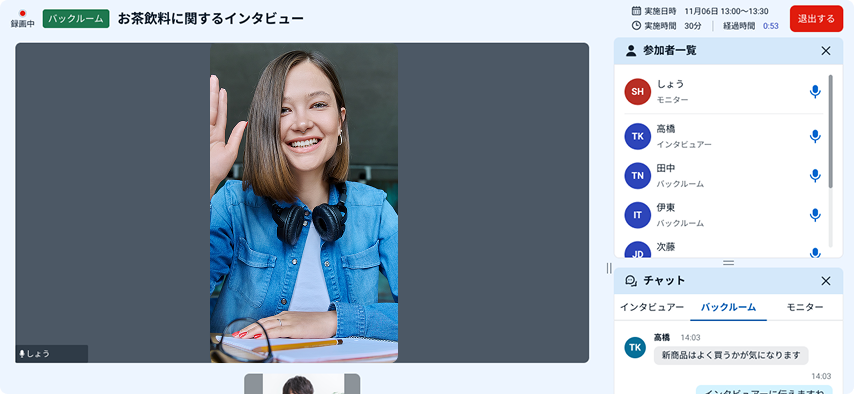
Task: Close the チャット panel
Action: 826,281
